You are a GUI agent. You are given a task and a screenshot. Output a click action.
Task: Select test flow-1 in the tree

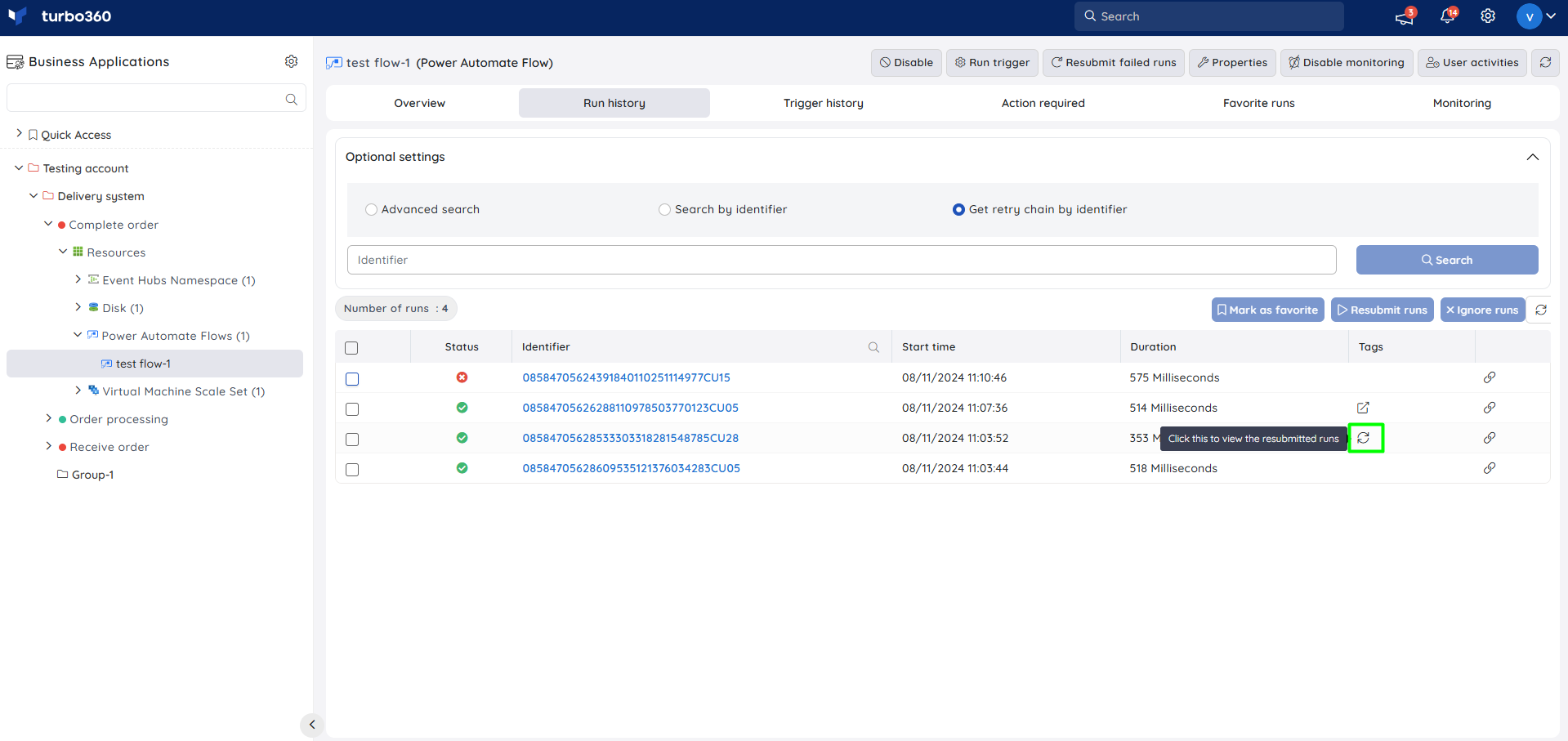pos(154,364)
